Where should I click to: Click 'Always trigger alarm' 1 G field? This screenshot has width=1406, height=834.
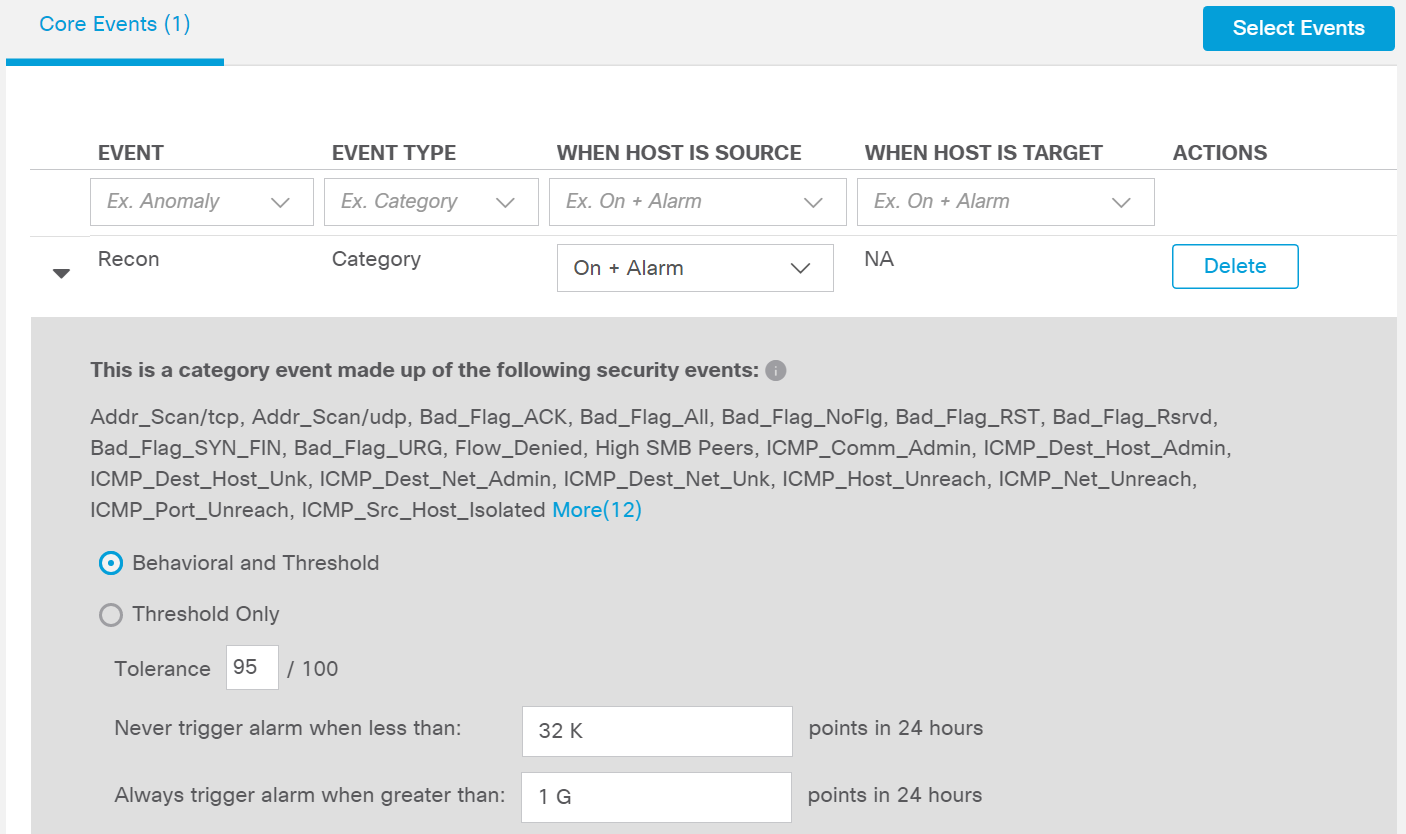[657, 797]
